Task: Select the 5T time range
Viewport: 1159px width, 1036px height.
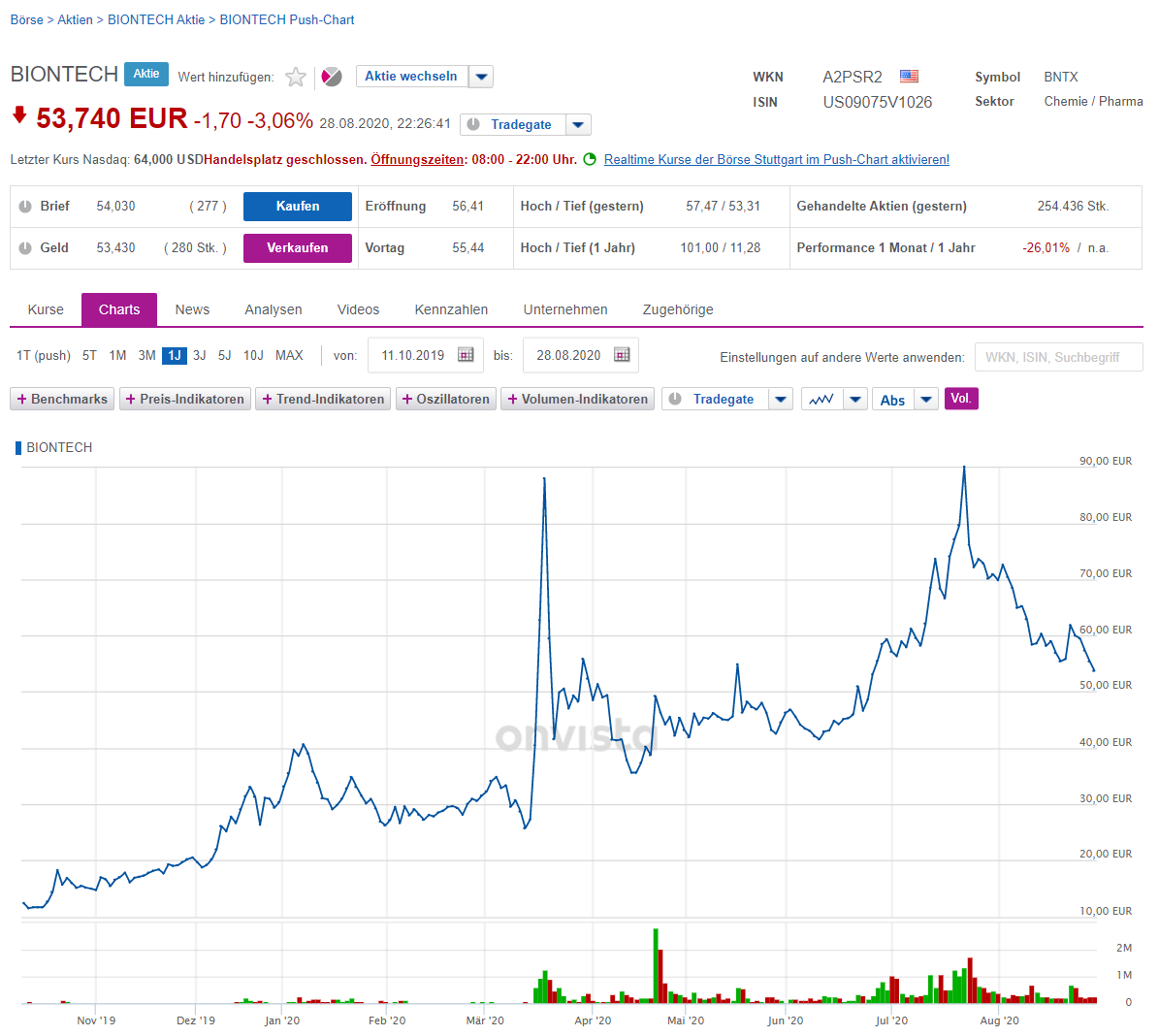Action: click(x=89, y=356)
